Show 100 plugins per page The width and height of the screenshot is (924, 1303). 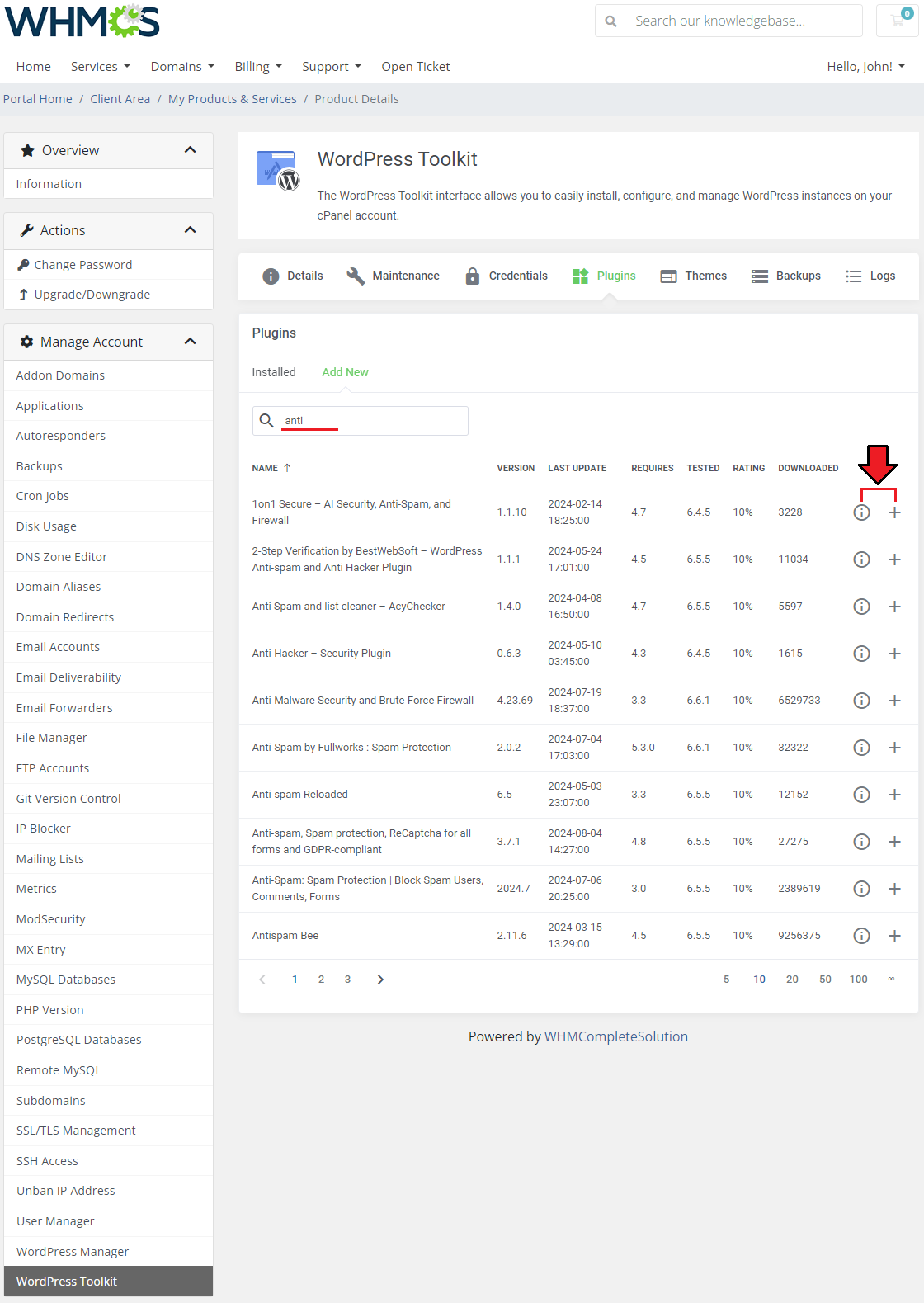pyautogui.click(x=858, y=980)
